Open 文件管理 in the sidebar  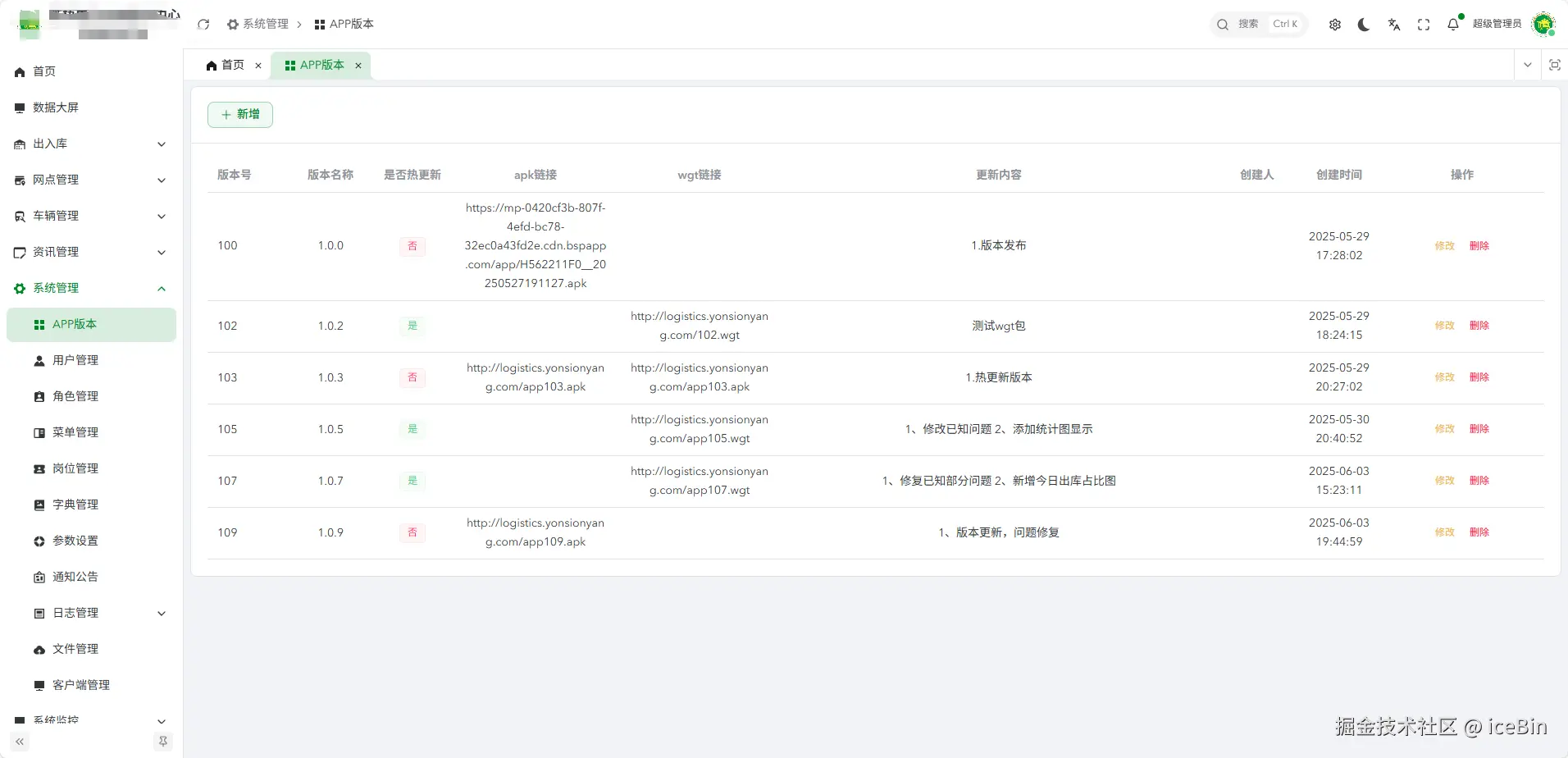pos(91,649)
